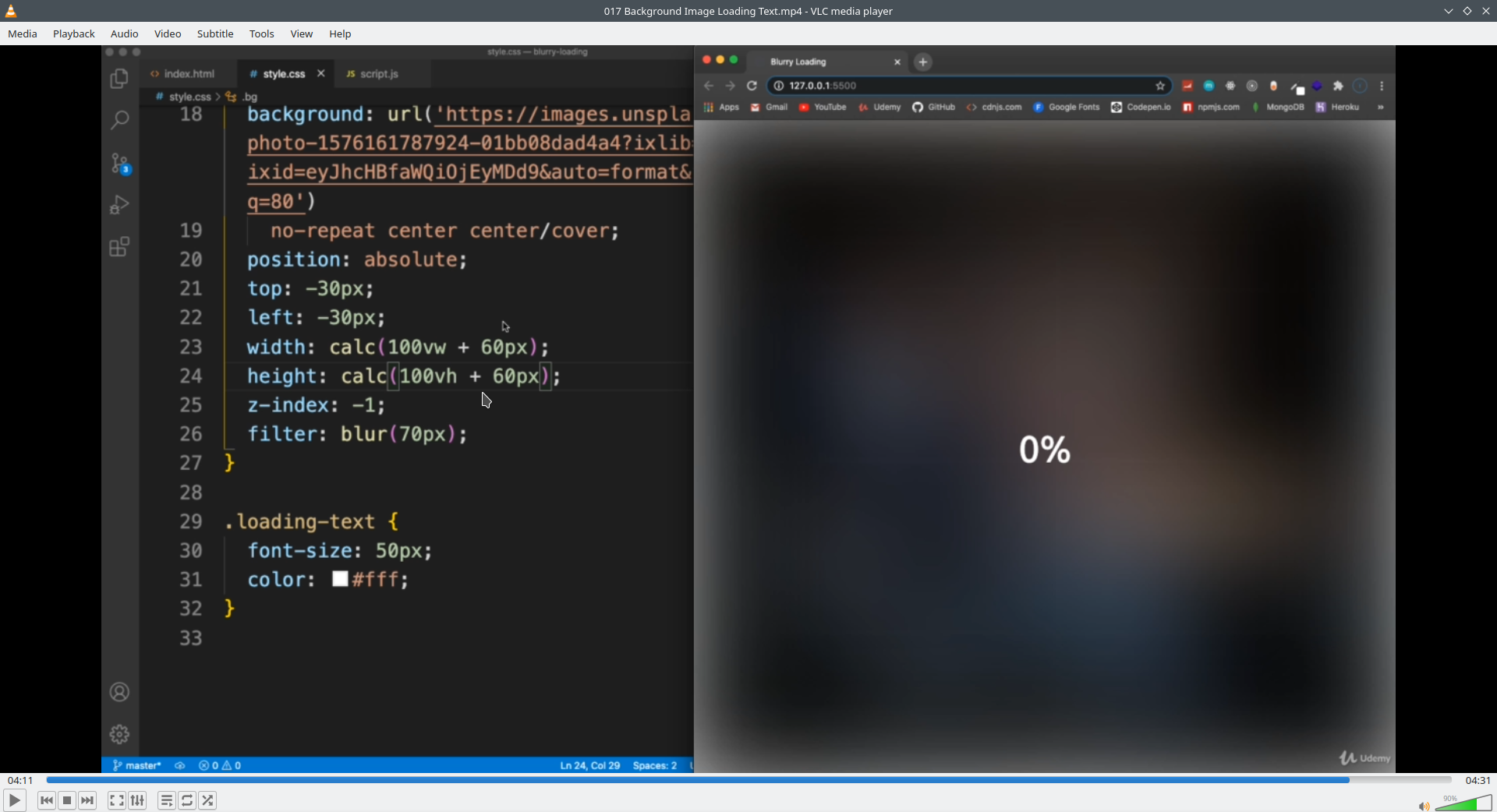
Task: Open the Help menu
Action: click(x=340, y=34)
